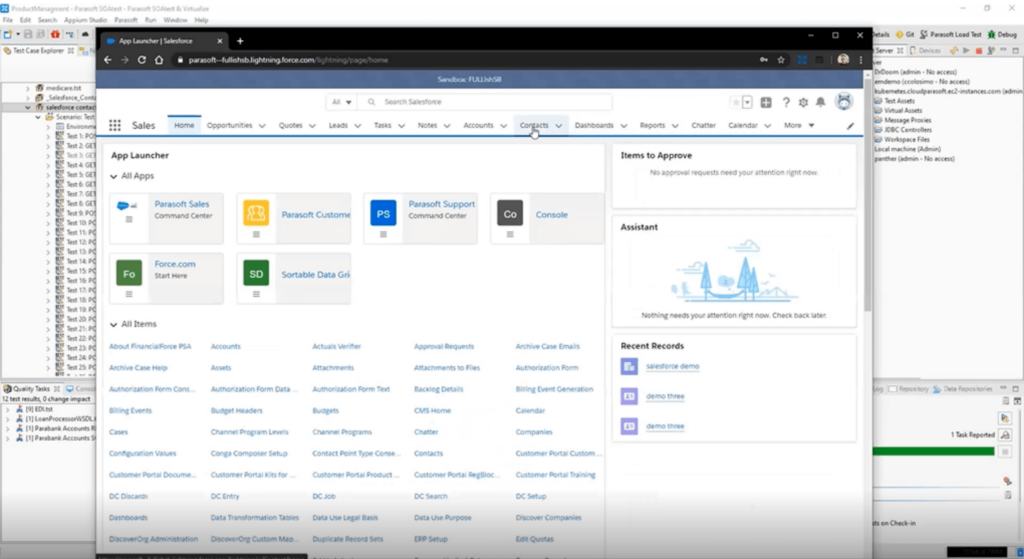Screen dimensions: 1024x559
Task: Click the salesforce demo record icon
Action: click(x=629, y=366)
